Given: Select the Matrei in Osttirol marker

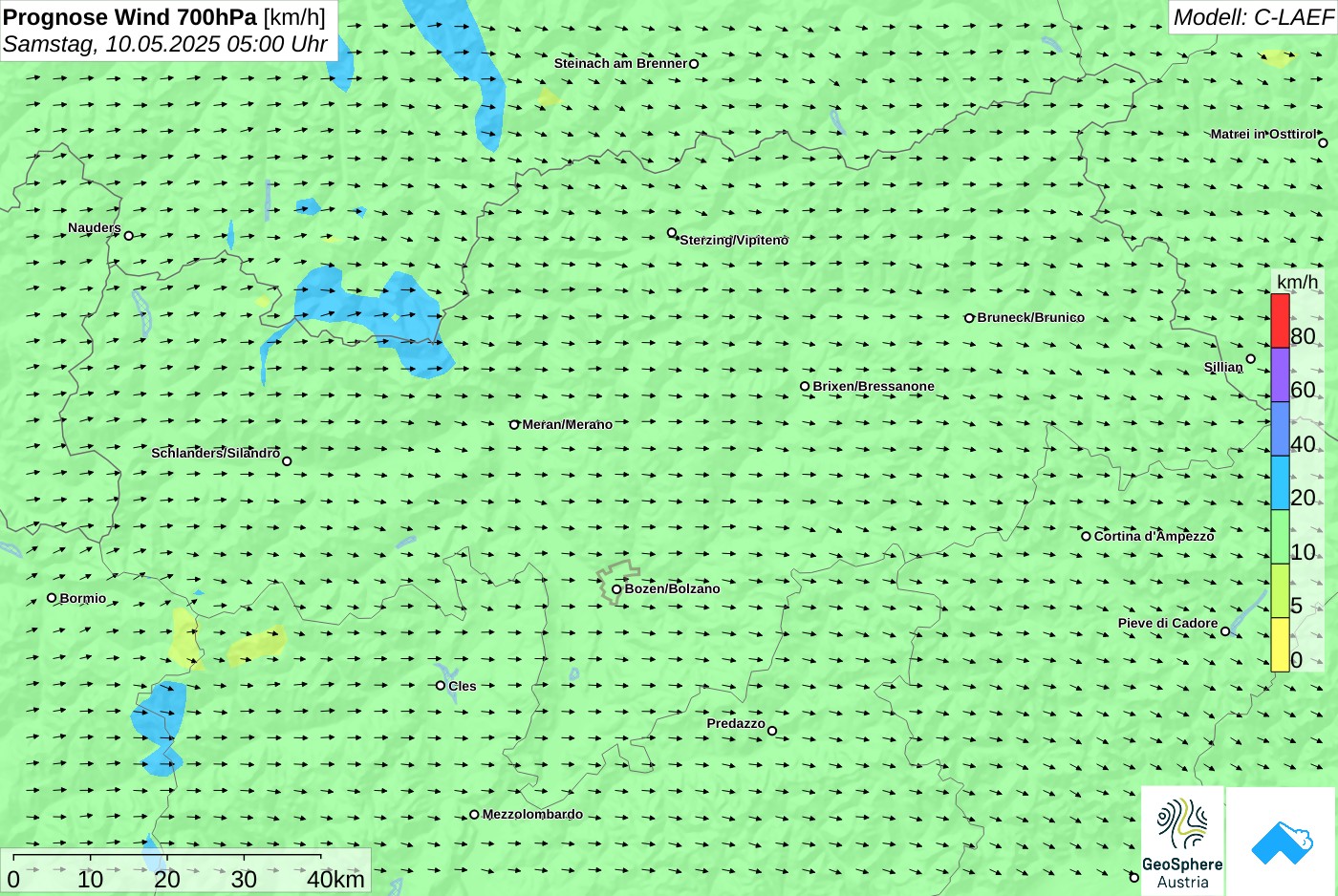Looking at the screenshot, I should click(1323, 143).
